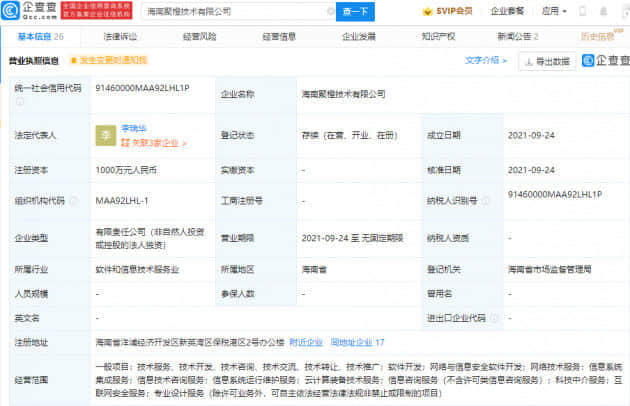The image size is (630, 406).
Task: Open the 企业套餐 link
Action: point(507,11)
